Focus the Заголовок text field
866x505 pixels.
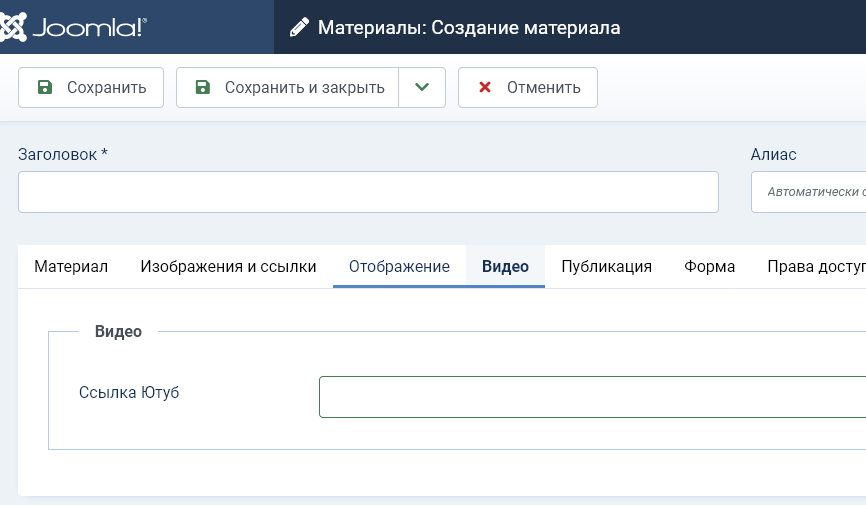pos(368,192)
